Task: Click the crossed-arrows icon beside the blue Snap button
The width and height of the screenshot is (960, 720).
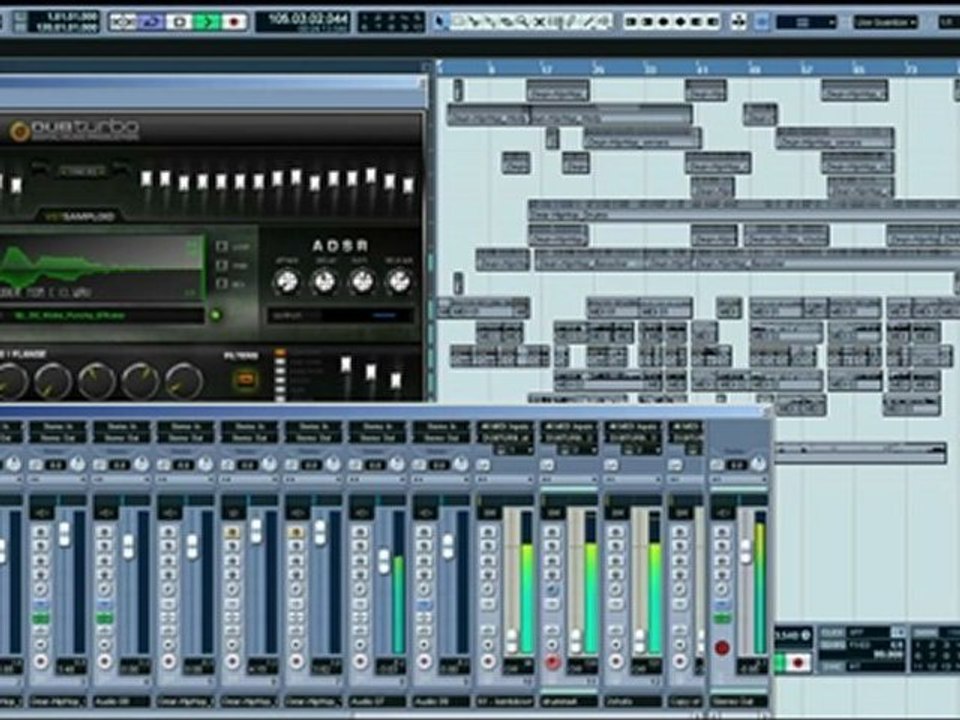Action: click(739, 22)
